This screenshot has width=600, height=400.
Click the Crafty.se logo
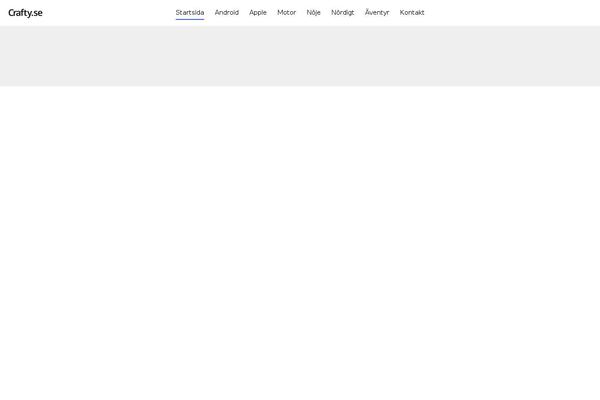[25, 13]
